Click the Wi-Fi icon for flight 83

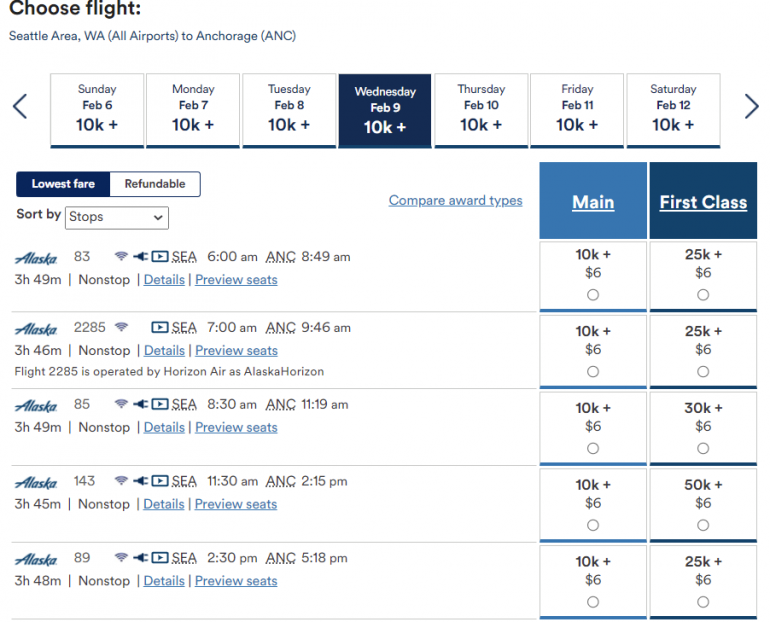coord(122,257)
